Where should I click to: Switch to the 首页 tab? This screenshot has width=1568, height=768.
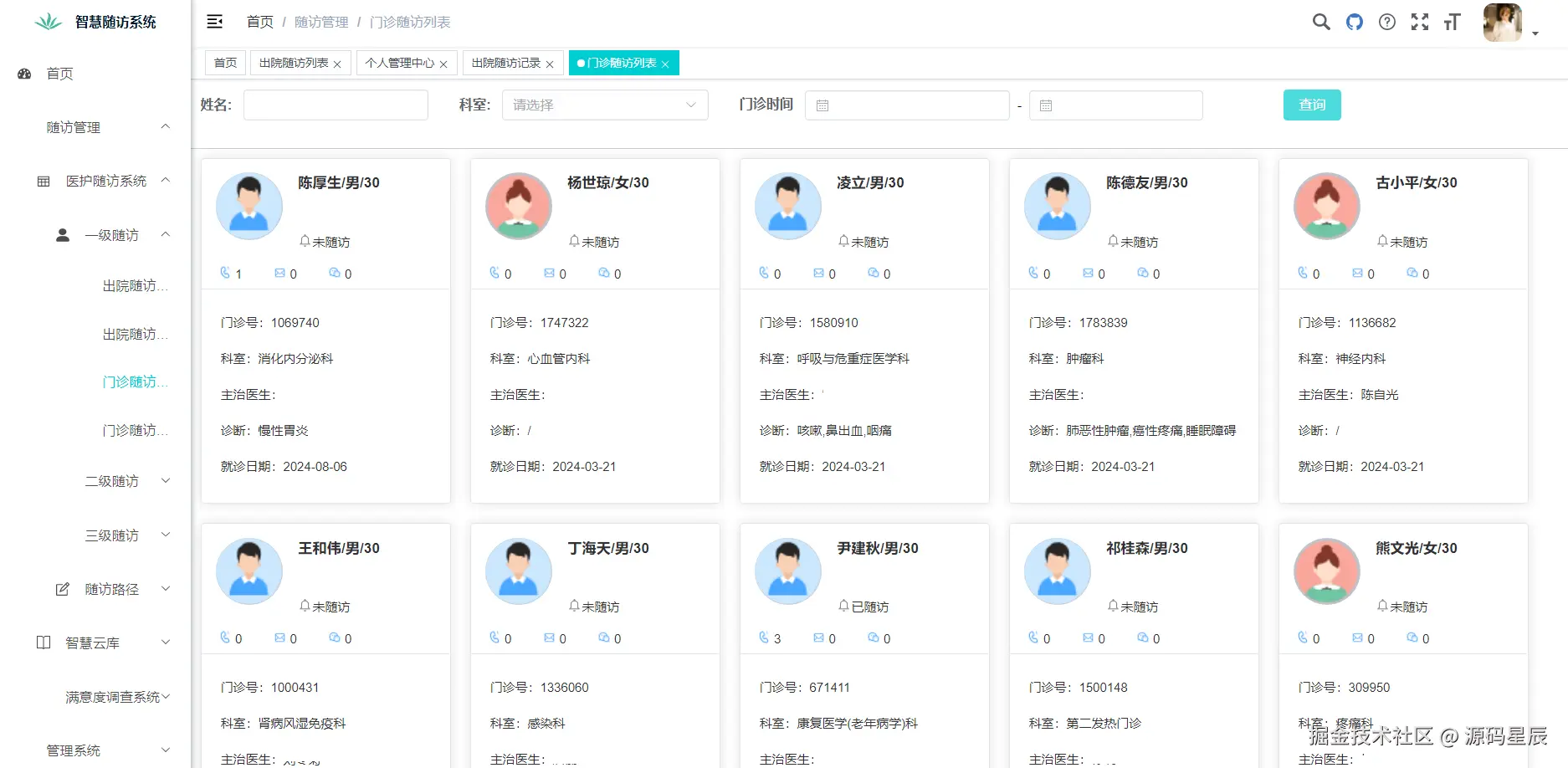(225, 63)
